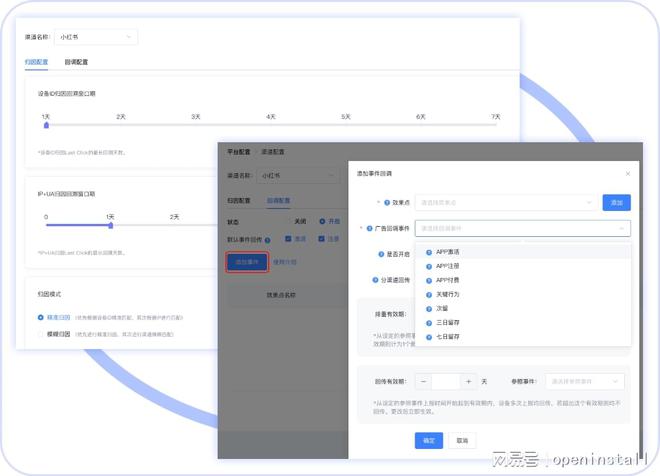
Task: Select 回调配置 tab in dimmed middle window
Action: pyautogui.click(x=279, y=200)
